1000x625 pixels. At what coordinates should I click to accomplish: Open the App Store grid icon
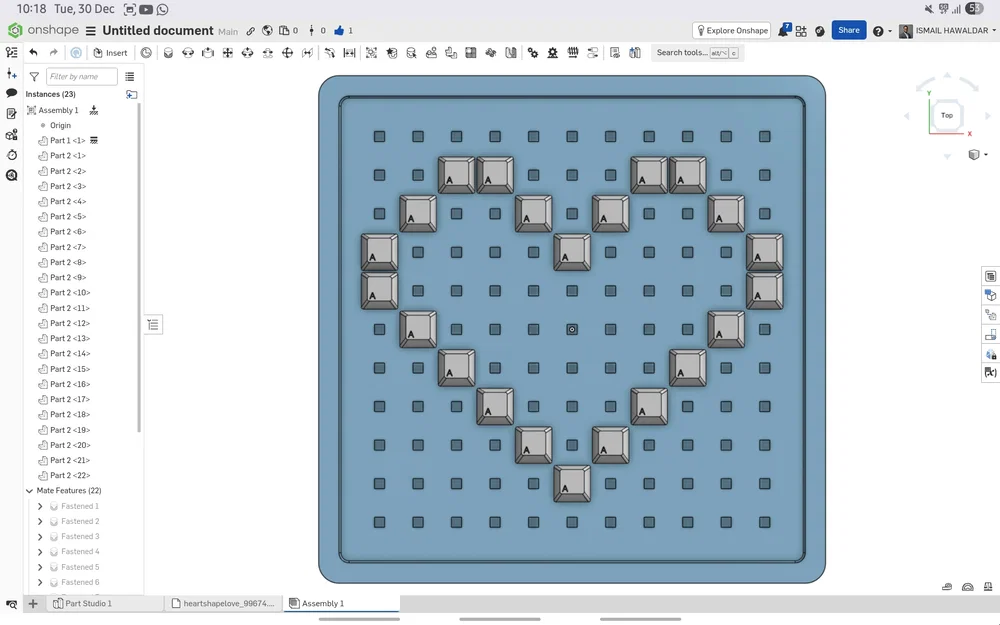801,31
